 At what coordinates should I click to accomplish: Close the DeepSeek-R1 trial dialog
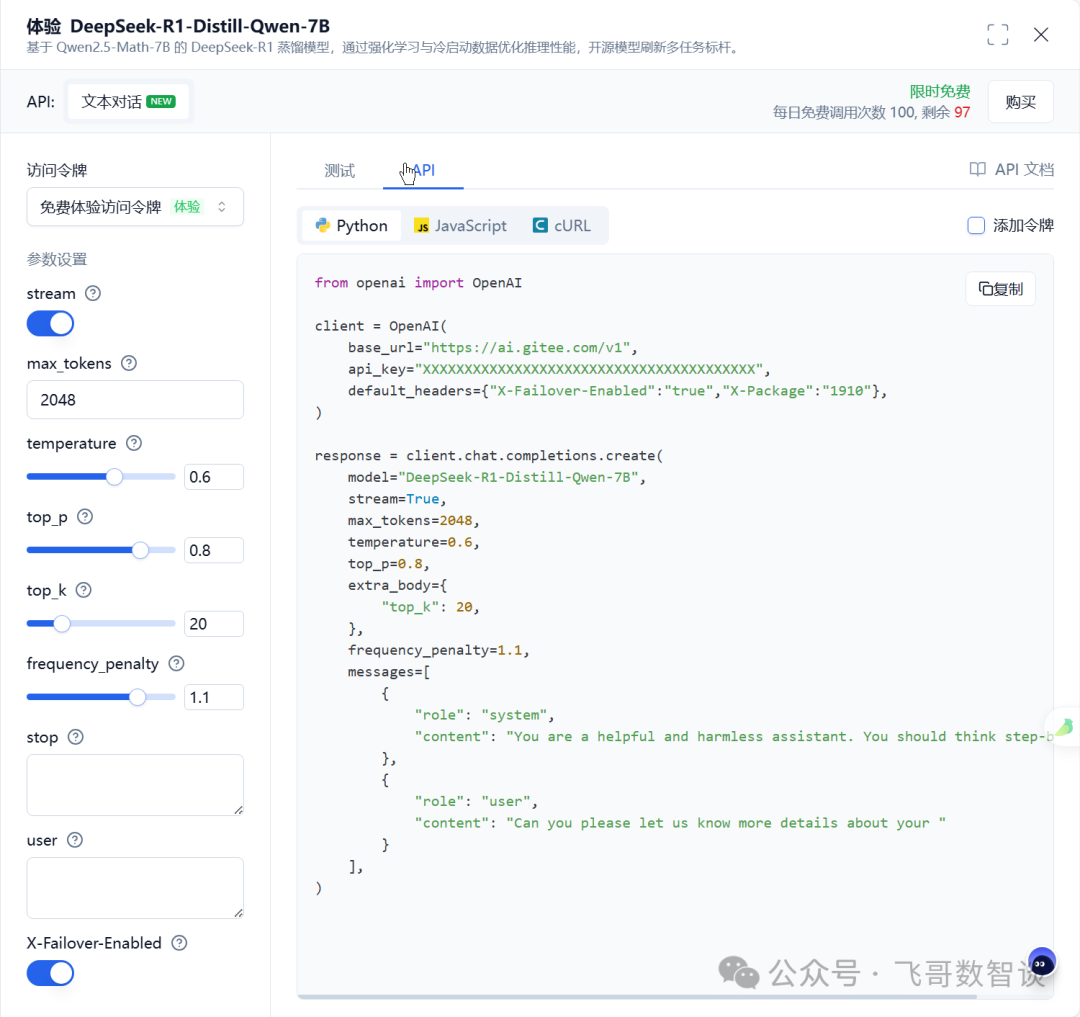pos(1041,34)
